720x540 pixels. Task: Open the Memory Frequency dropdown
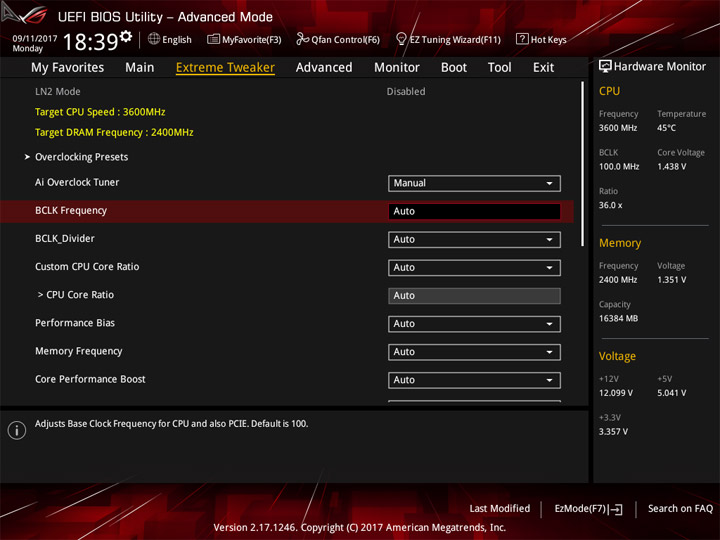(x=474, y=352)
